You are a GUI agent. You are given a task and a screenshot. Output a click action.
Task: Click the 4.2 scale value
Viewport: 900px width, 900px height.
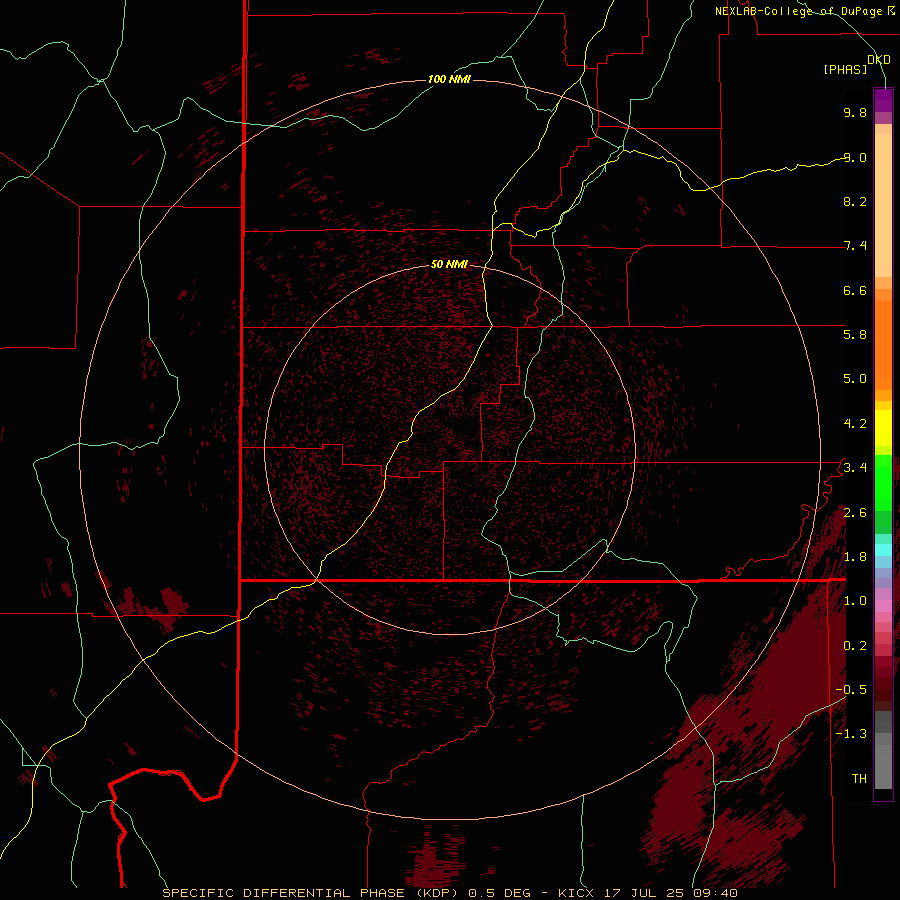(855, 424)
